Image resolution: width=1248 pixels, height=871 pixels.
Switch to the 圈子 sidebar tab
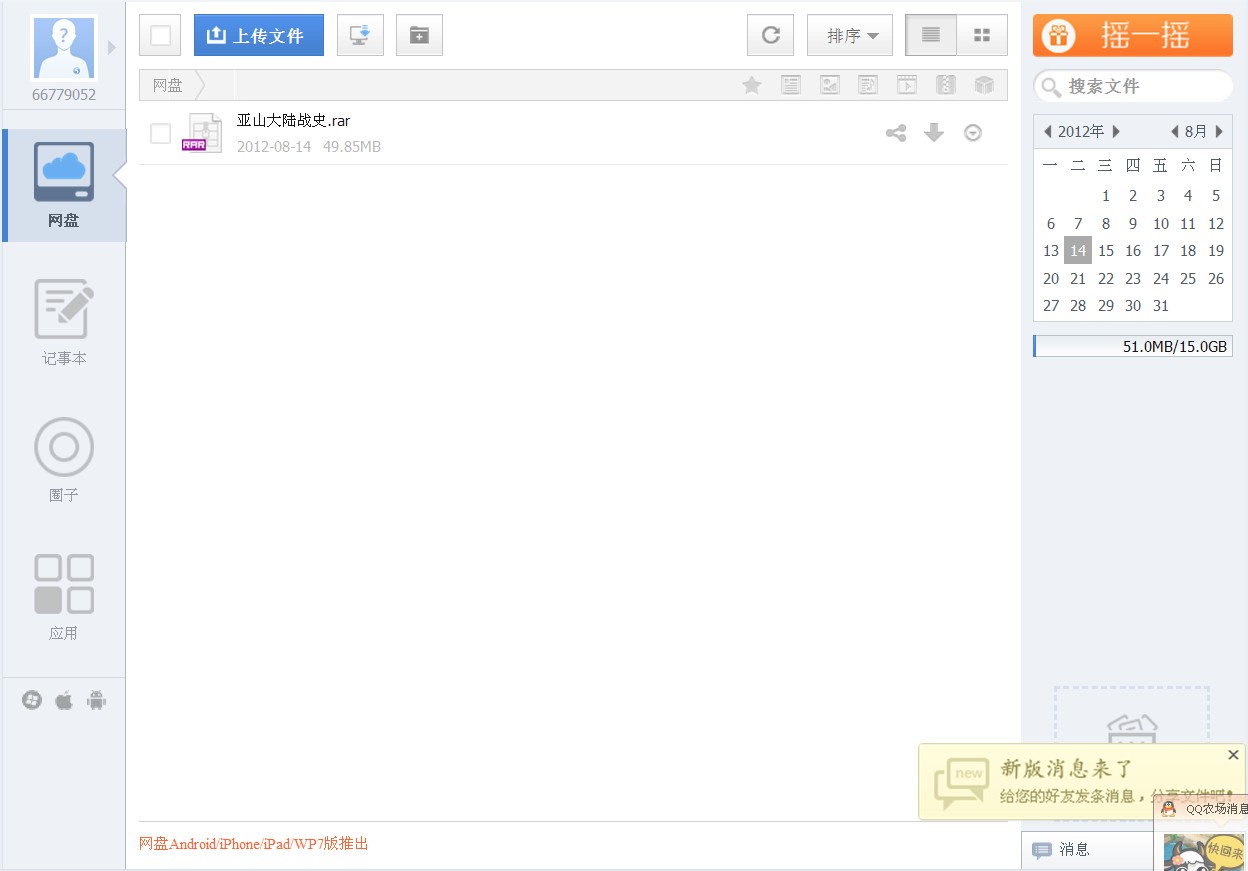pyautogui.click(x=64, y=460)
